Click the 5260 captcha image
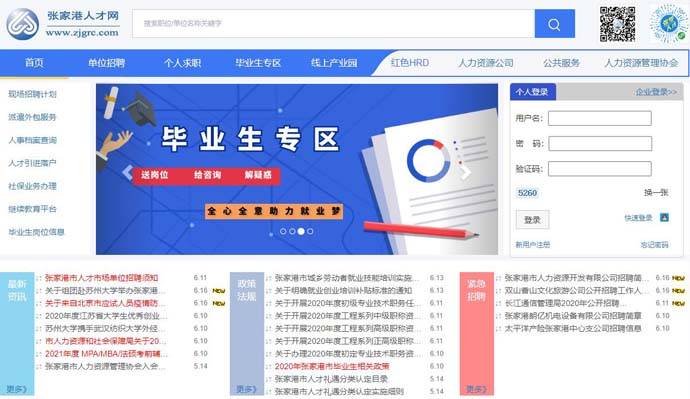Viewport: 690px width, 399px height. 527,193
